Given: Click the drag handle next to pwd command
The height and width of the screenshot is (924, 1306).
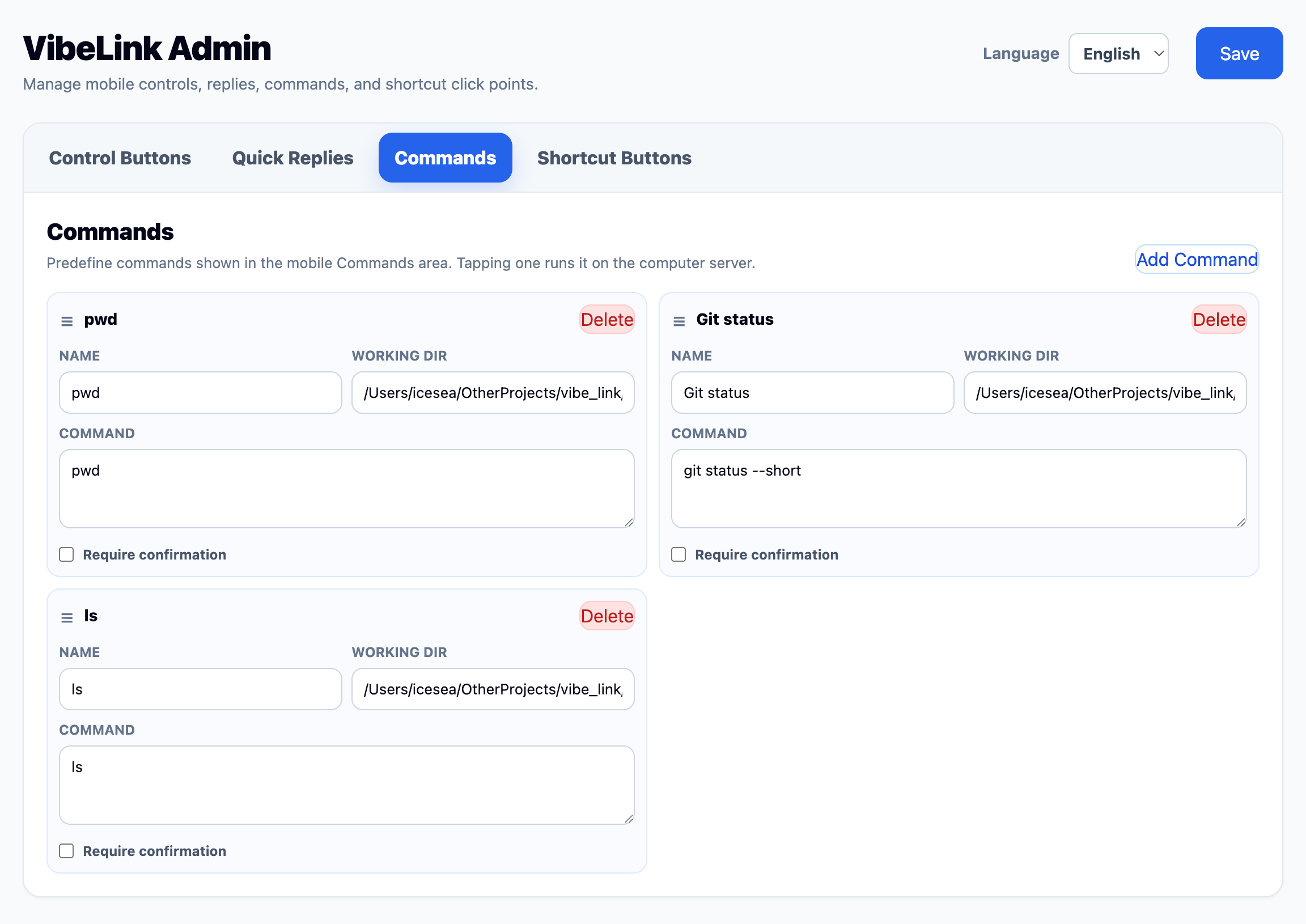Looking at the screenshot, I should (66, 320).
